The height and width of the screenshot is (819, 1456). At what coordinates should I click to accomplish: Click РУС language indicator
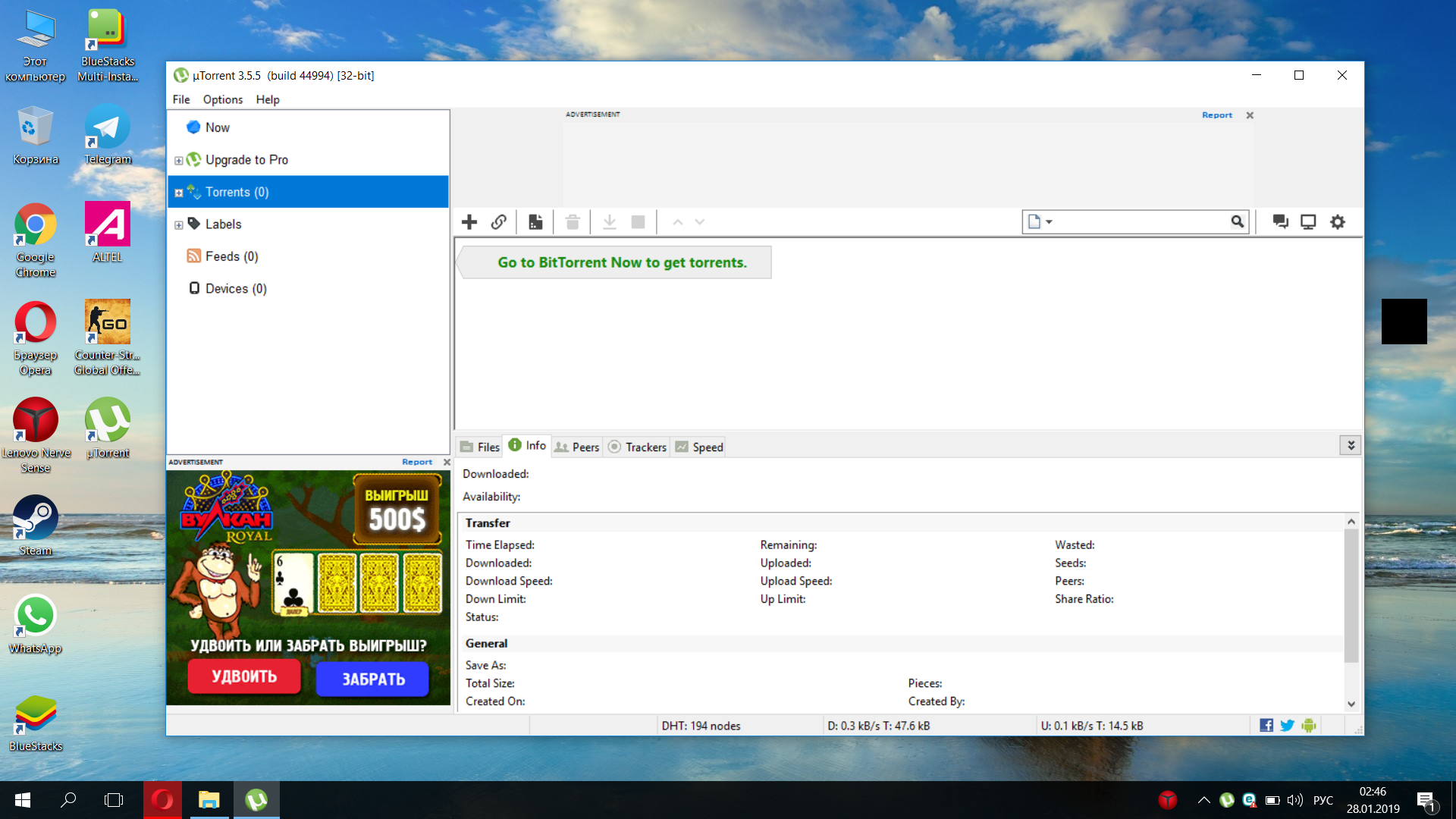pyautogui.click(x=1323, y=800)
